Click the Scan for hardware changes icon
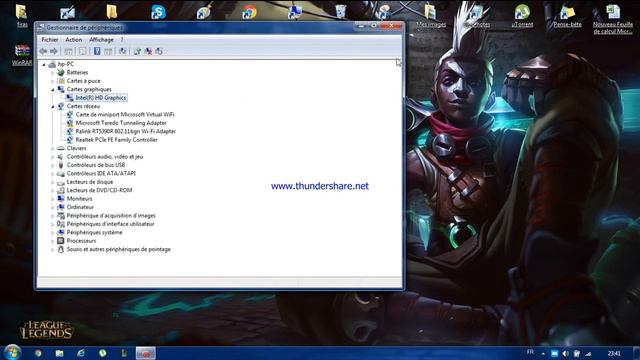This screenshot has width=640, height=360. (122, 51)
